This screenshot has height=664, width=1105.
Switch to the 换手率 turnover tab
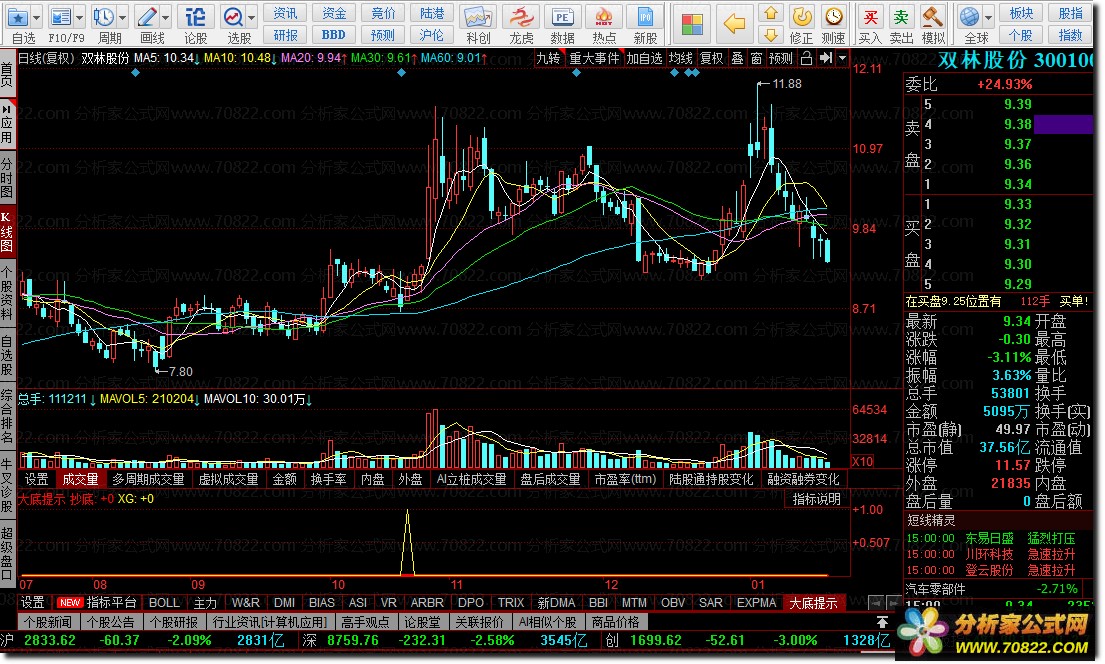pyautogui.click(x=328, y=479)
